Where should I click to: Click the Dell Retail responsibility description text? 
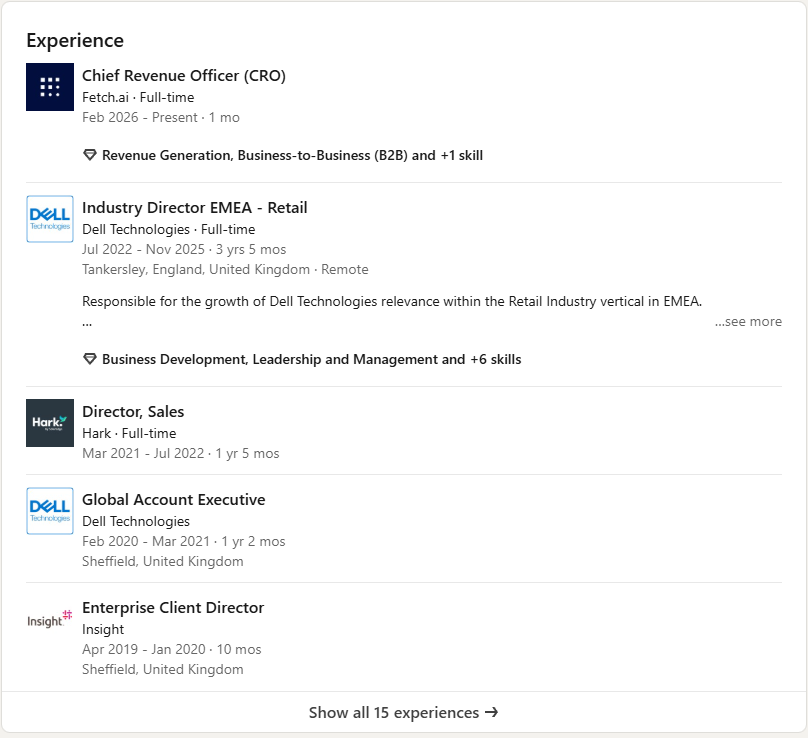(x=392, y=301)
